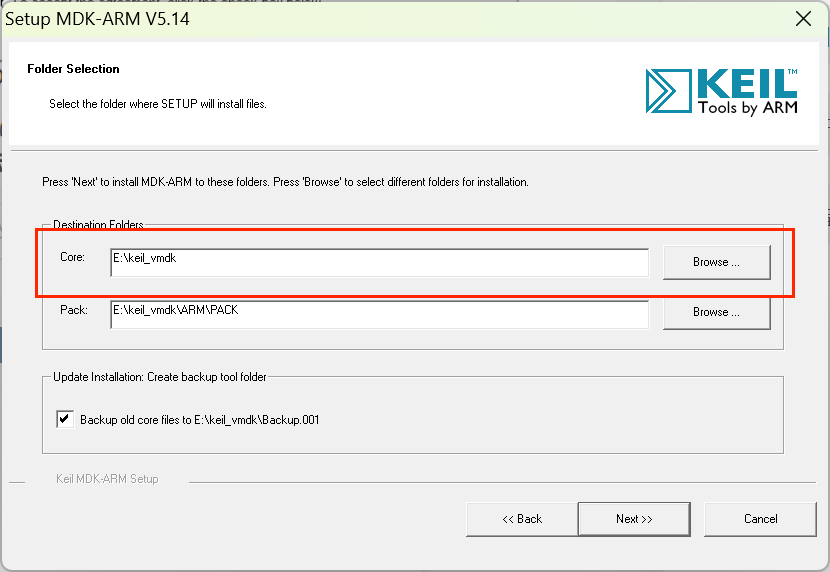Click the 'Update Installation: Create backup tool folder' label

point(160,377)
